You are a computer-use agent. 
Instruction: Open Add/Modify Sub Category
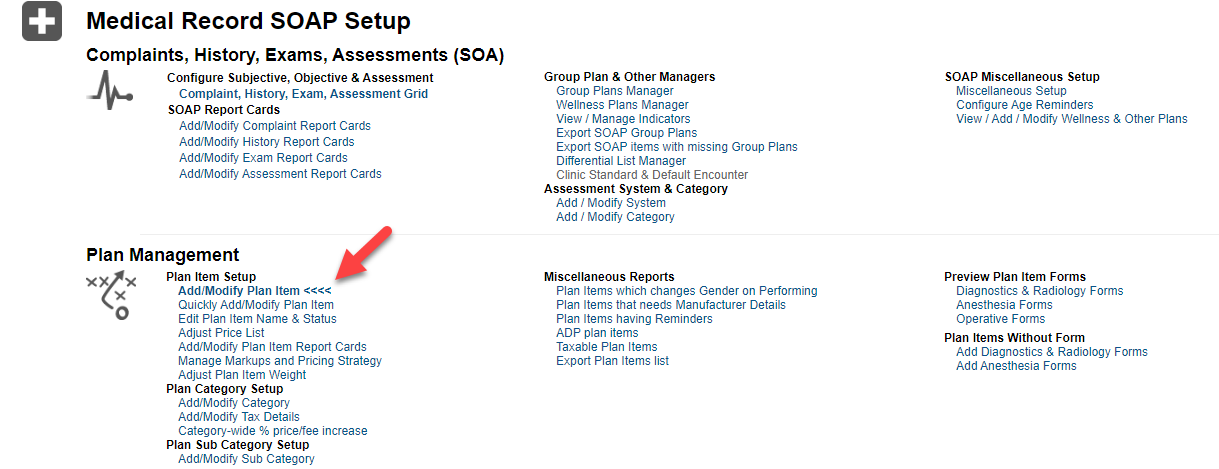246,459
